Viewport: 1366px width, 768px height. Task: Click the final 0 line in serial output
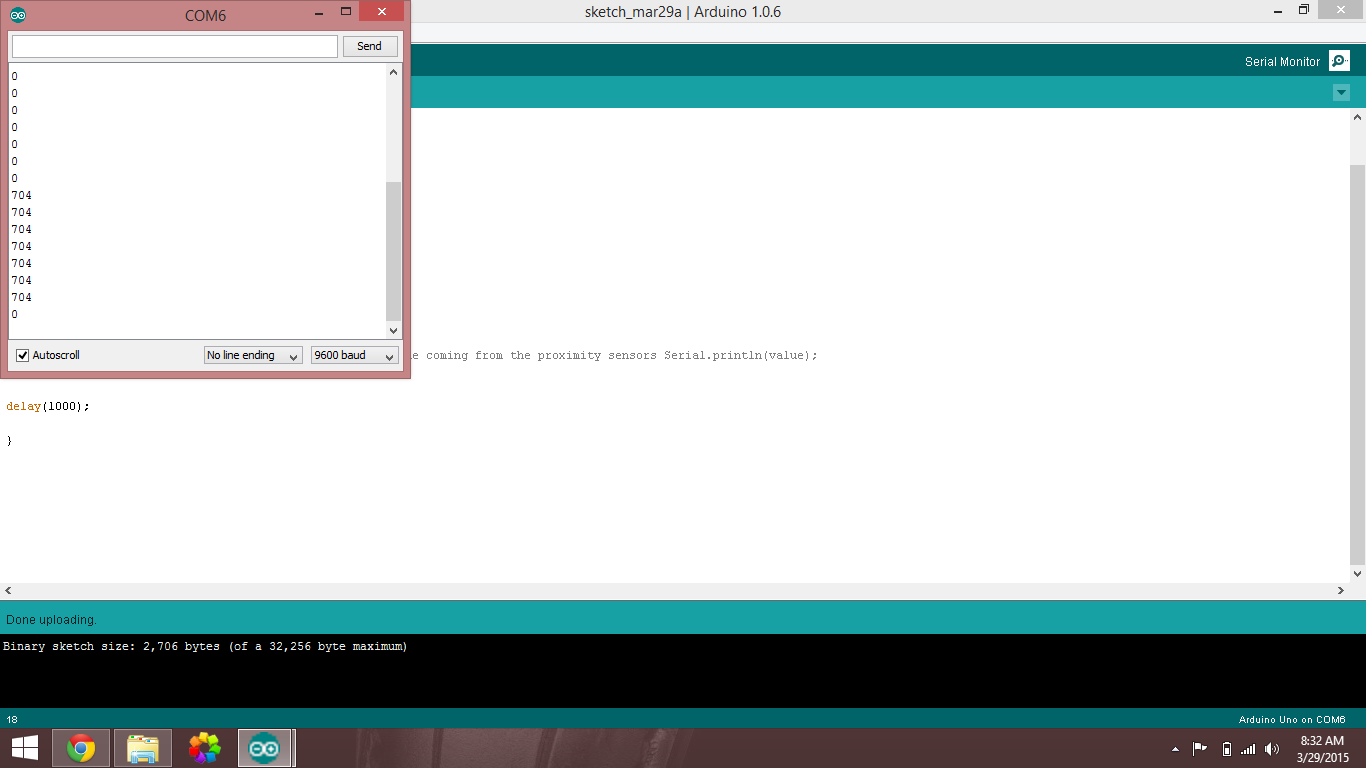14,314
